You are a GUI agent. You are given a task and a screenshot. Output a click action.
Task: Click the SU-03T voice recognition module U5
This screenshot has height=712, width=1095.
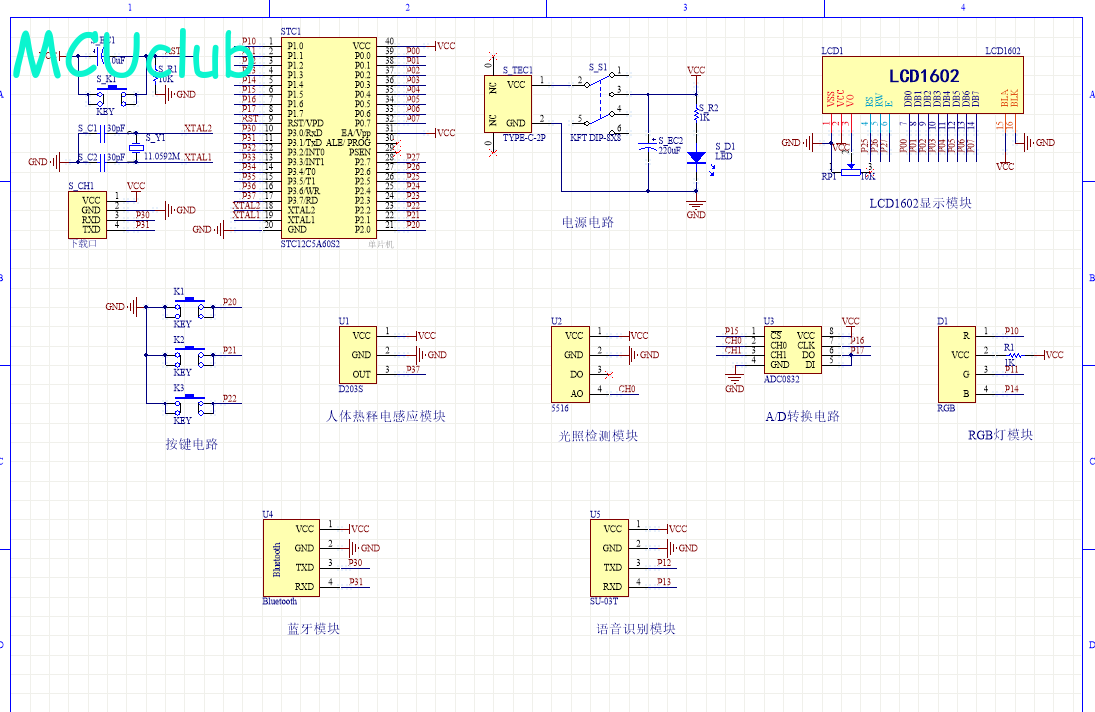620,557
